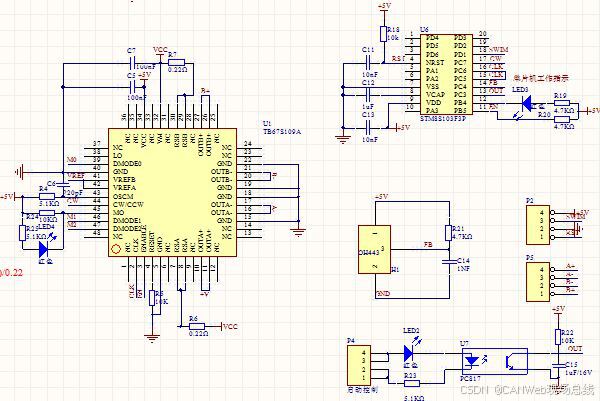600x401 pixels.
Task: Select resistor R25 symbol
Action: (x=23, y=233)
